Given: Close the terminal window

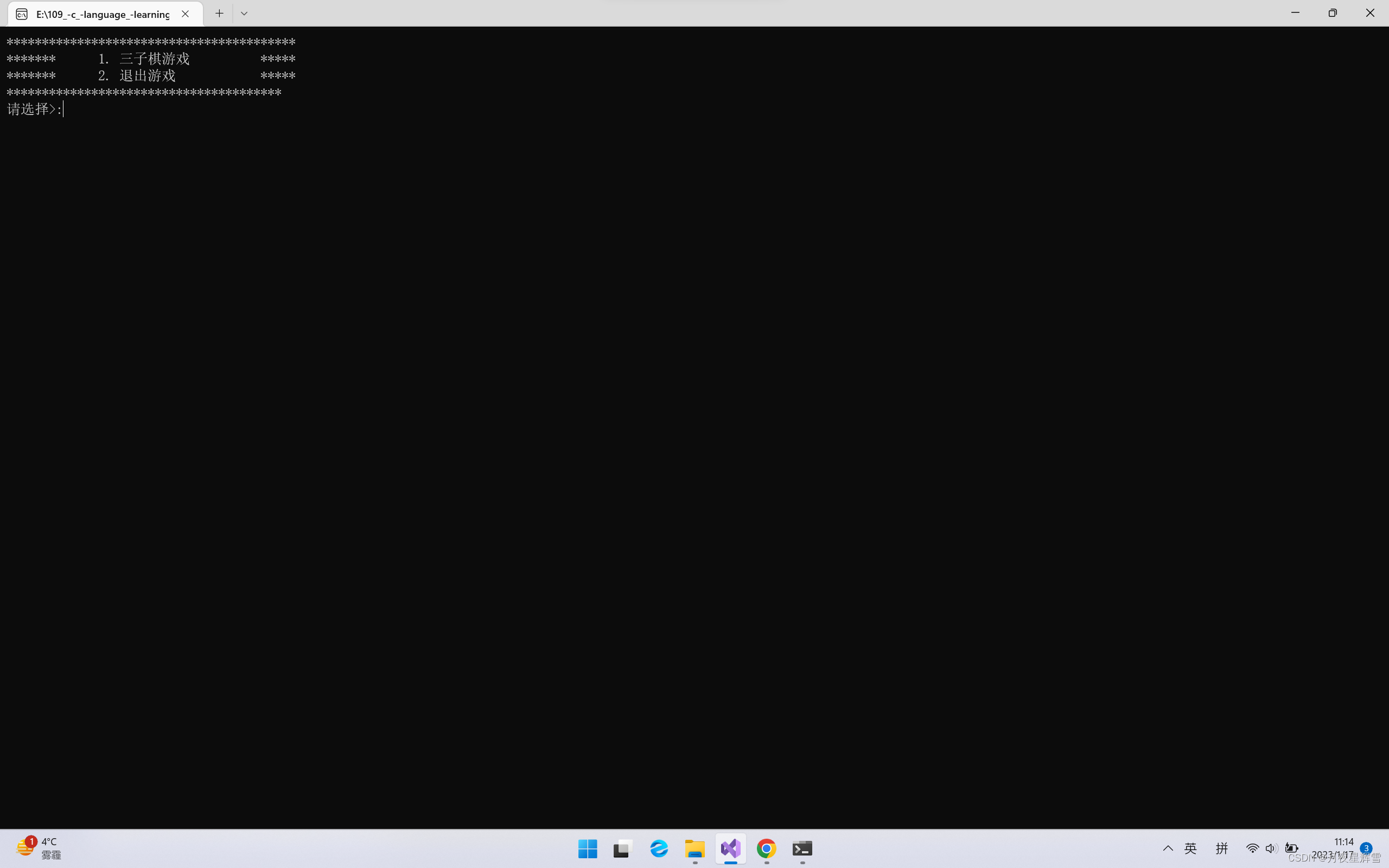Looking at the screenshot, I should point(1369,12).
